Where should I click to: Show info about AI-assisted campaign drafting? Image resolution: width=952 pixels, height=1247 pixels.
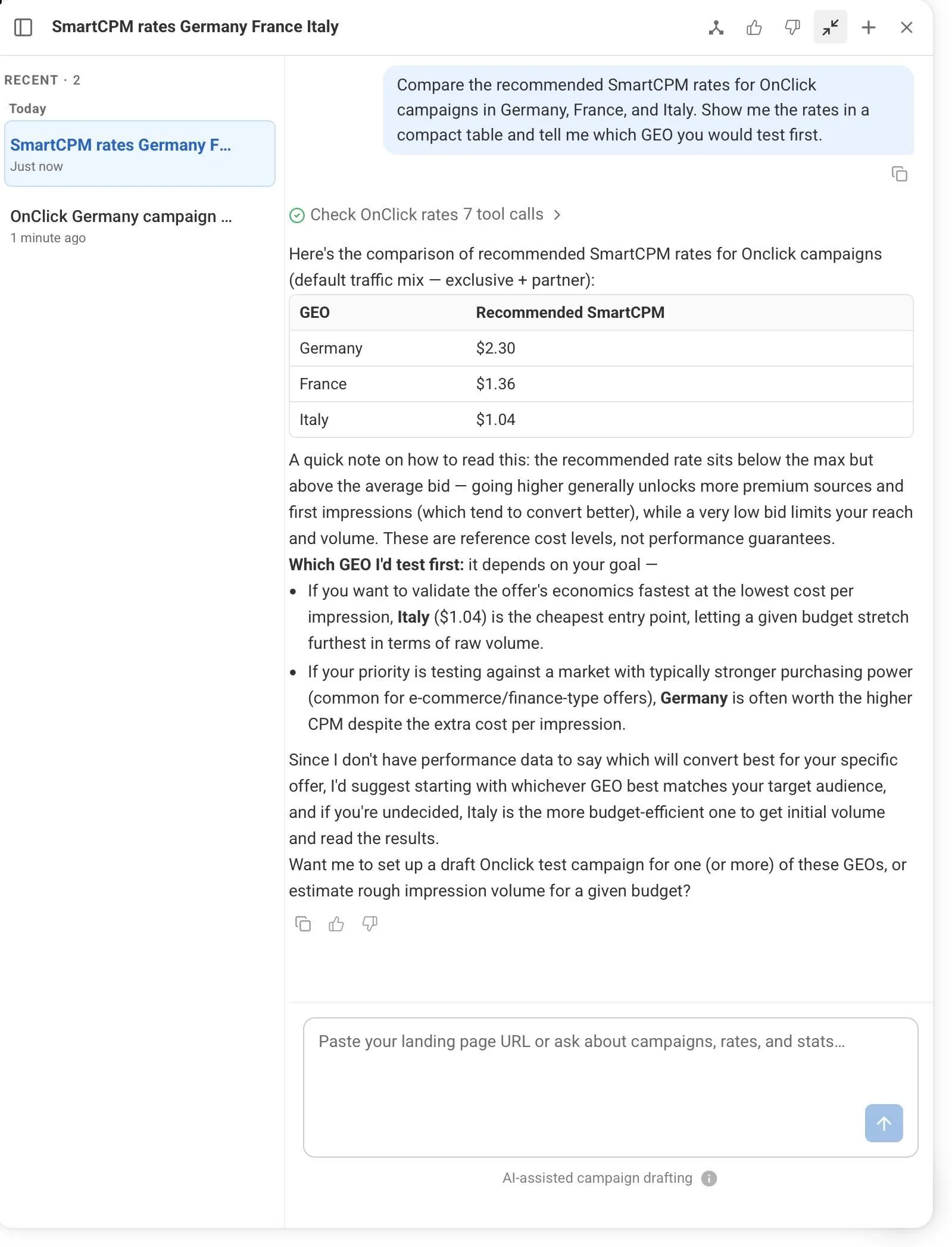pyautogui.click(x=708, y=1178)
